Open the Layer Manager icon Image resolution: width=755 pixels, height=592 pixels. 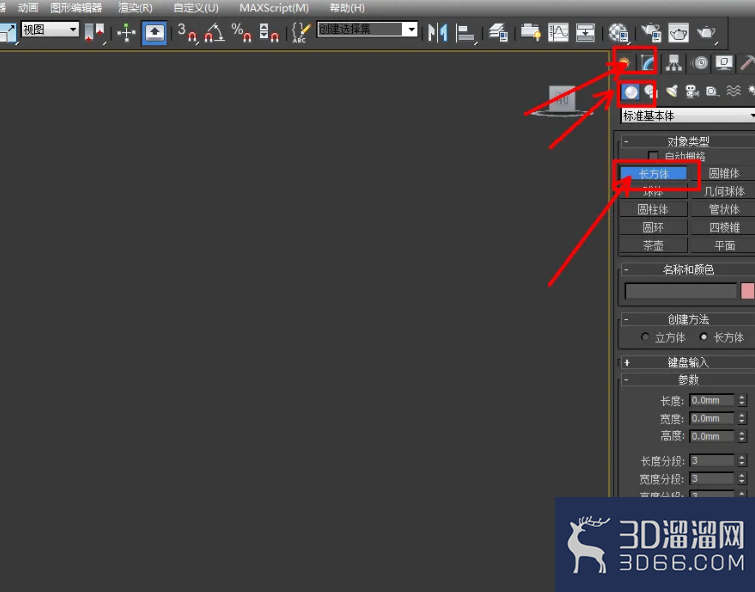pyautogui.click(x=498, y=33)
